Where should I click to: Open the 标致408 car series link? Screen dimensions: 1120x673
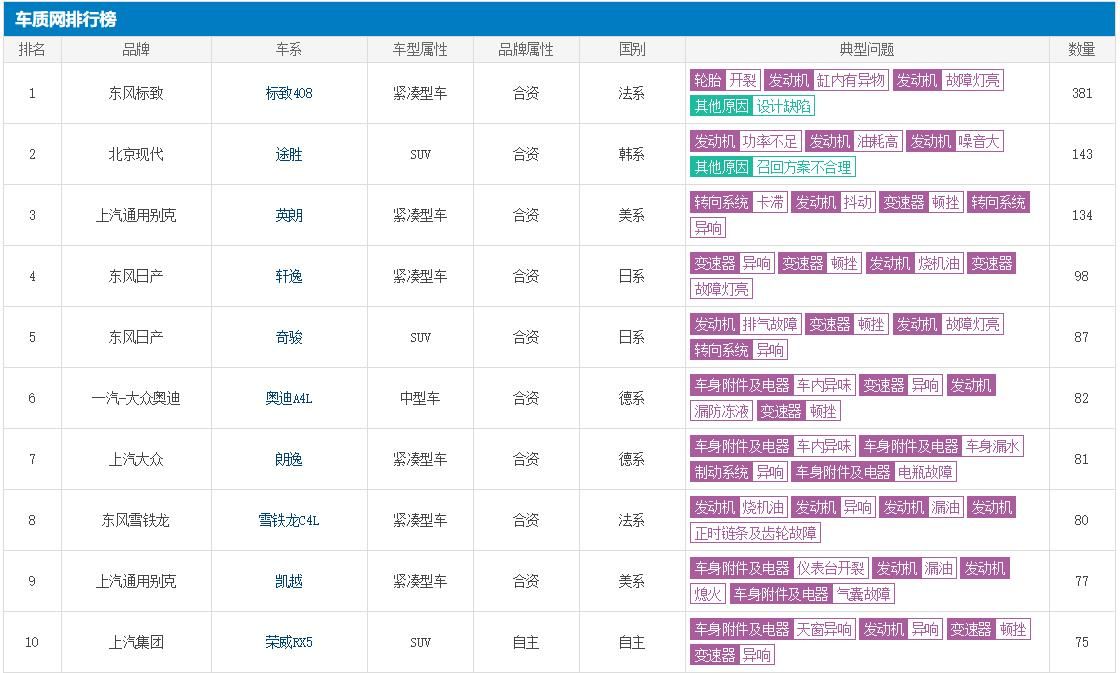[289, 93]
